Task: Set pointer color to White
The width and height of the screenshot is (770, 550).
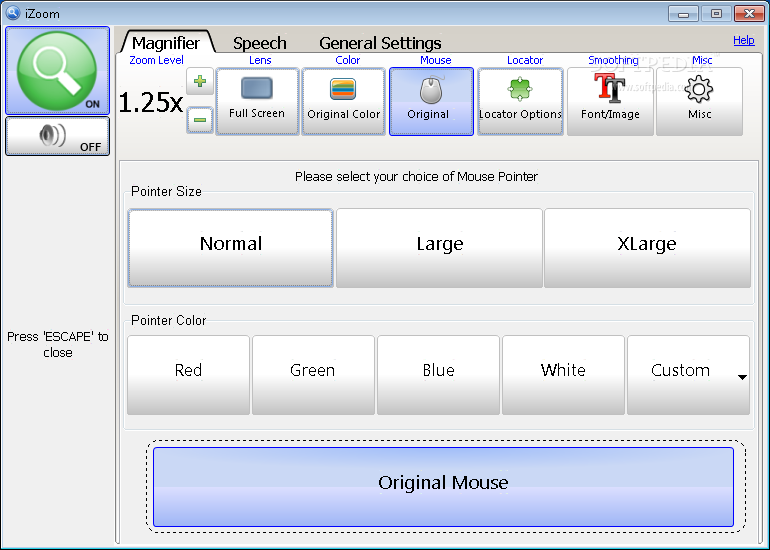Action: click(x=563, y=375)
